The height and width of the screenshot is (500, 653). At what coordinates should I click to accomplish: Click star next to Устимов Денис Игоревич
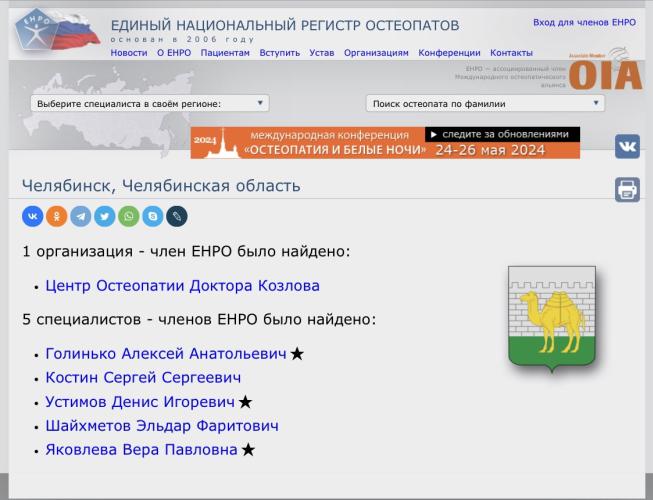(245, 402)
